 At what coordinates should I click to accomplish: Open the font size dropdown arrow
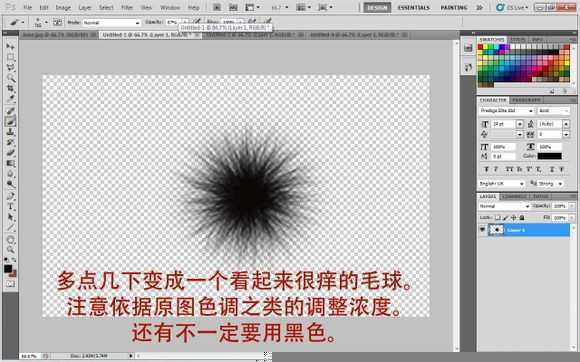[x=520, y=124]
